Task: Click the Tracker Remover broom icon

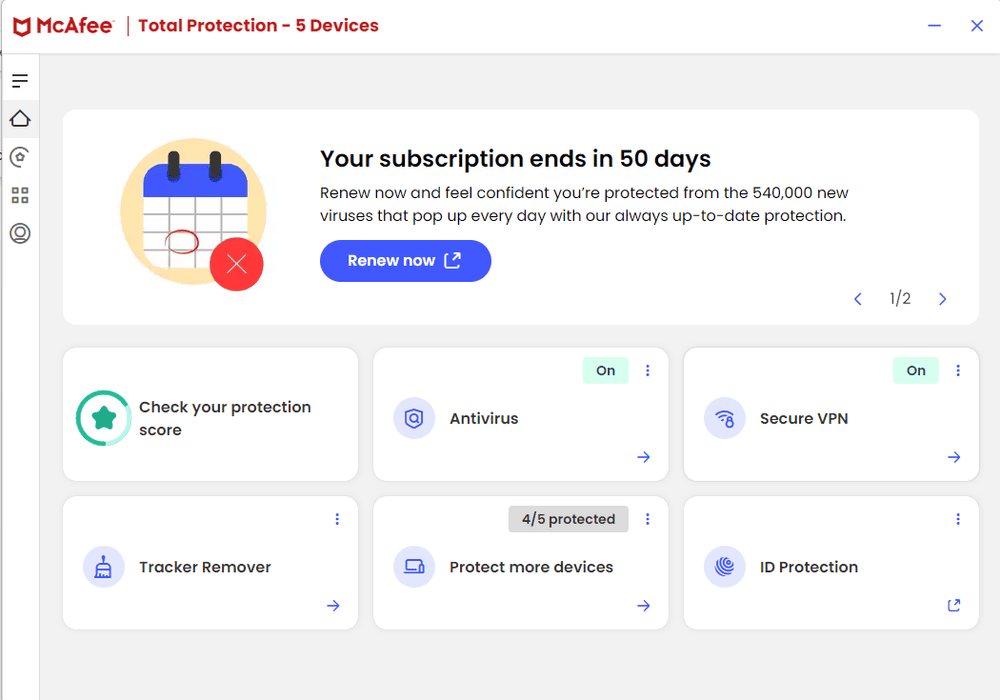Action: (x=103, y=567)
